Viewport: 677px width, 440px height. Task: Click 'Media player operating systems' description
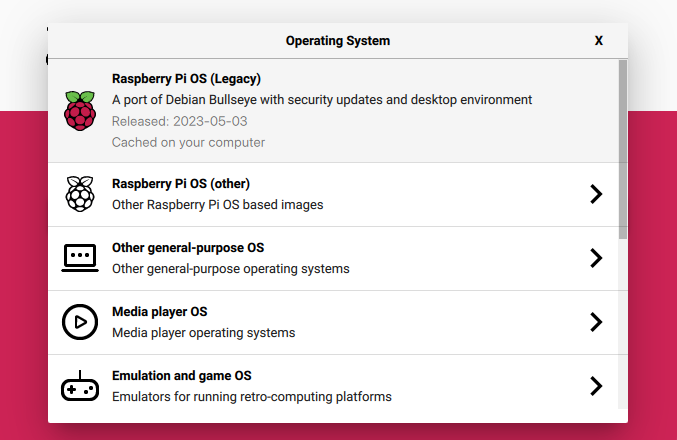204,333
